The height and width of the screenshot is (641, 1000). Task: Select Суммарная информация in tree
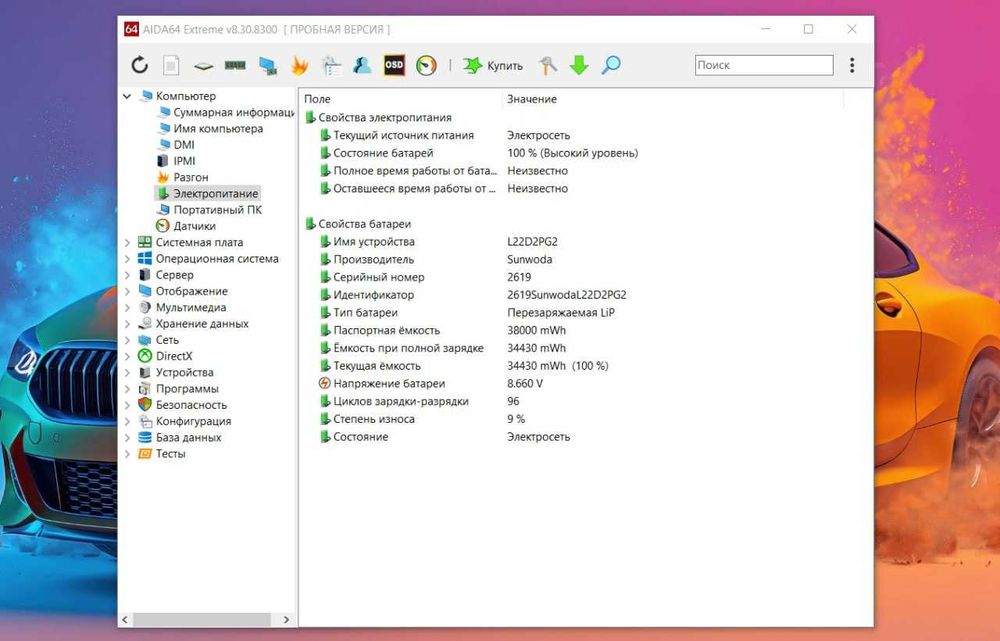[226, 112]
